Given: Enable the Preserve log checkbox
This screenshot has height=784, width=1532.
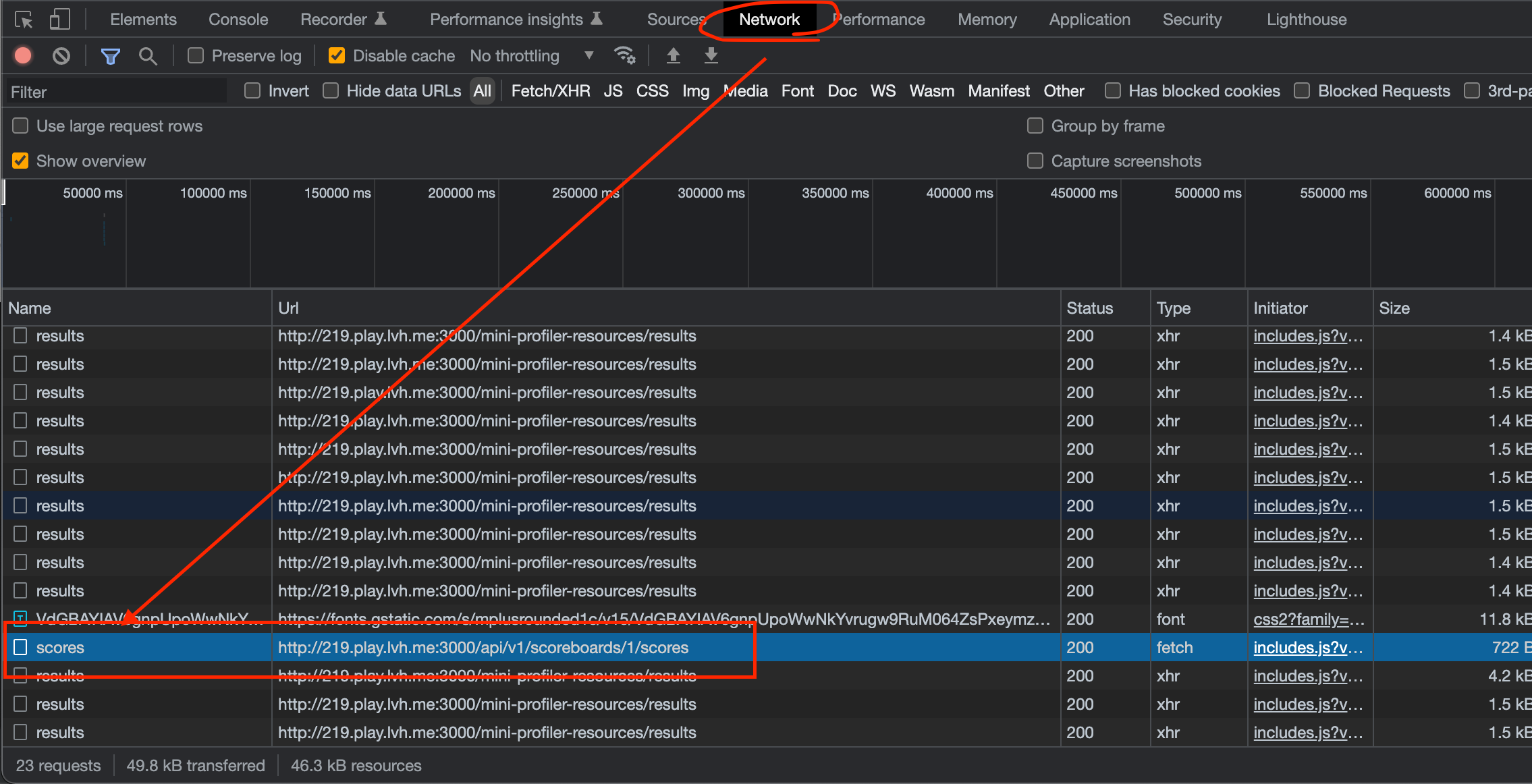Looking at the screenshot, I should pos(196,55).
